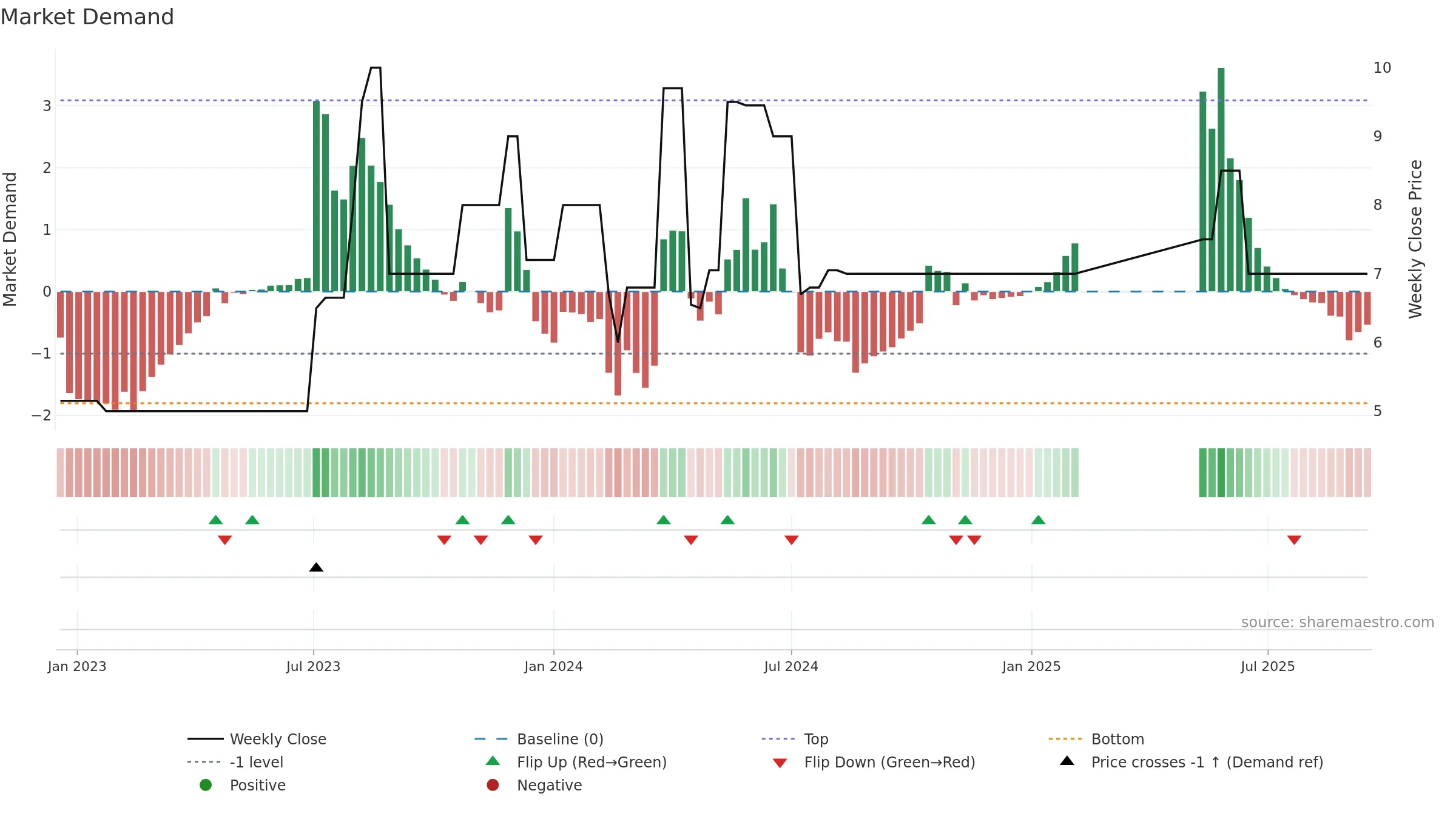Click the chart title Market Demand at top left
This screenshot has height=819, width=1456.
(87, 17)
